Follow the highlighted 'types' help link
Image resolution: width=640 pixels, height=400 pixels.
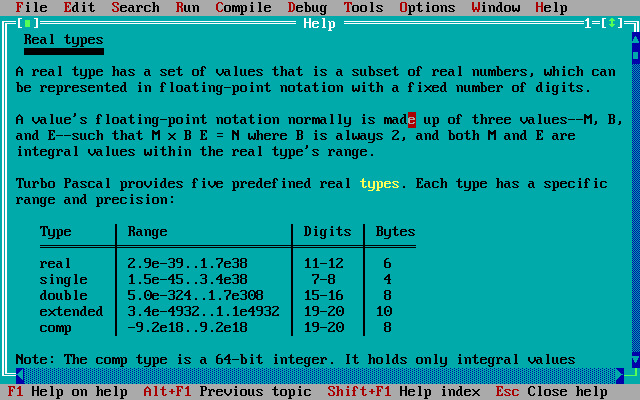(379, 184)
